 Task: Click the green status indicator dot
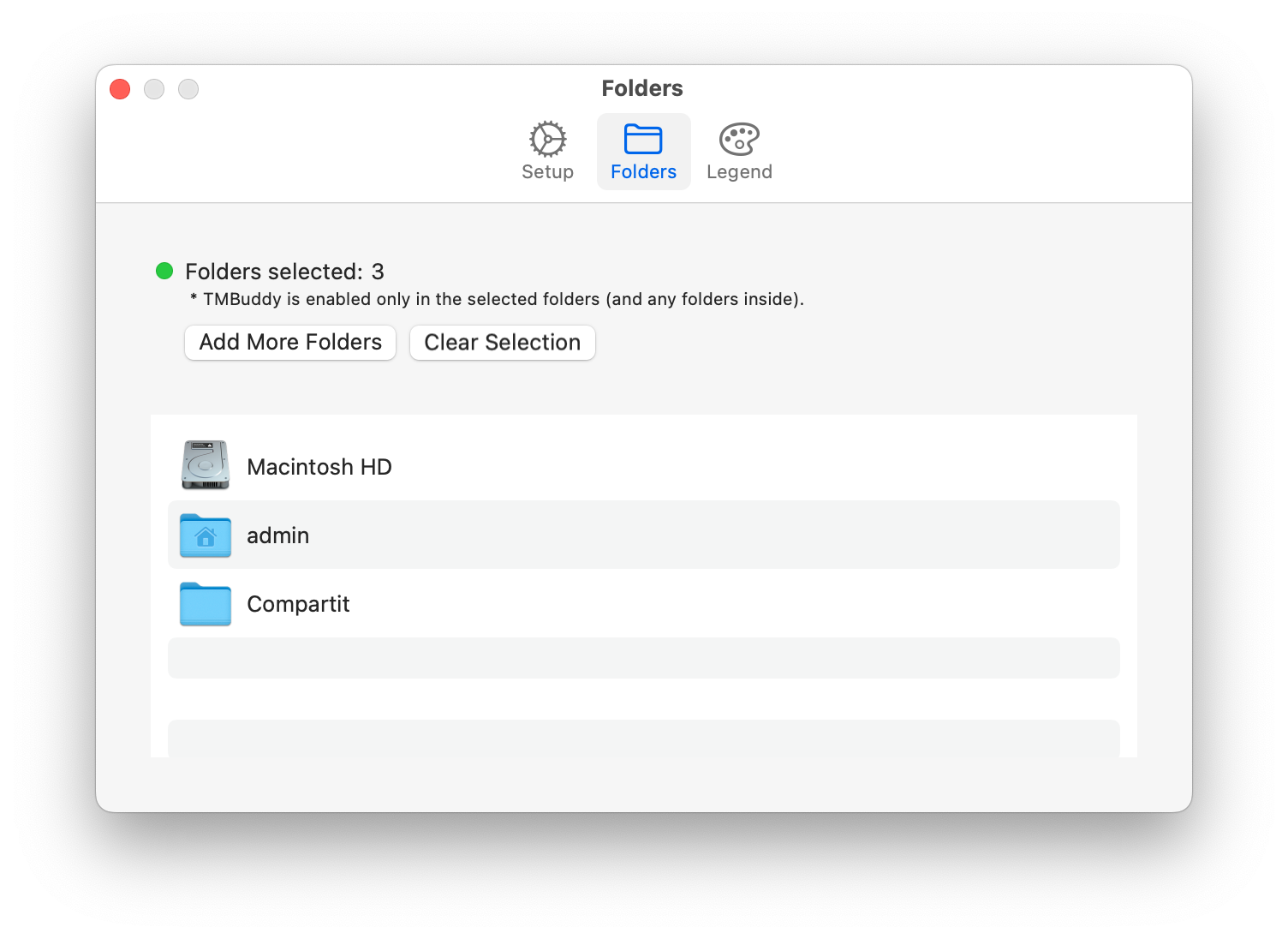pyautogui.click(x=164, y=271)
